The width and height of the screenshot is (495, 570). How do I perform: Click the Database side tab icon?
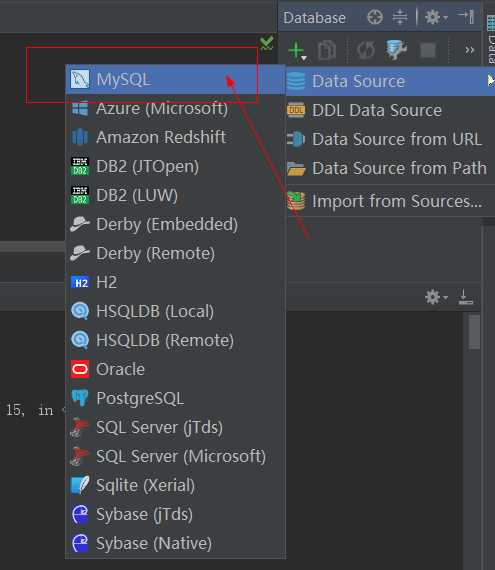tap(491, 23)
